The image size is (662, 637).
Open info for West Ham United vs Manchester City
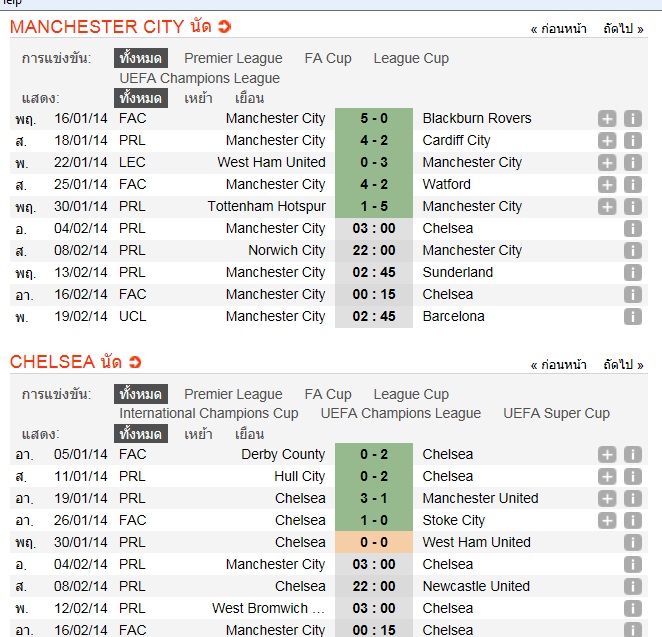tap(632, 163)
